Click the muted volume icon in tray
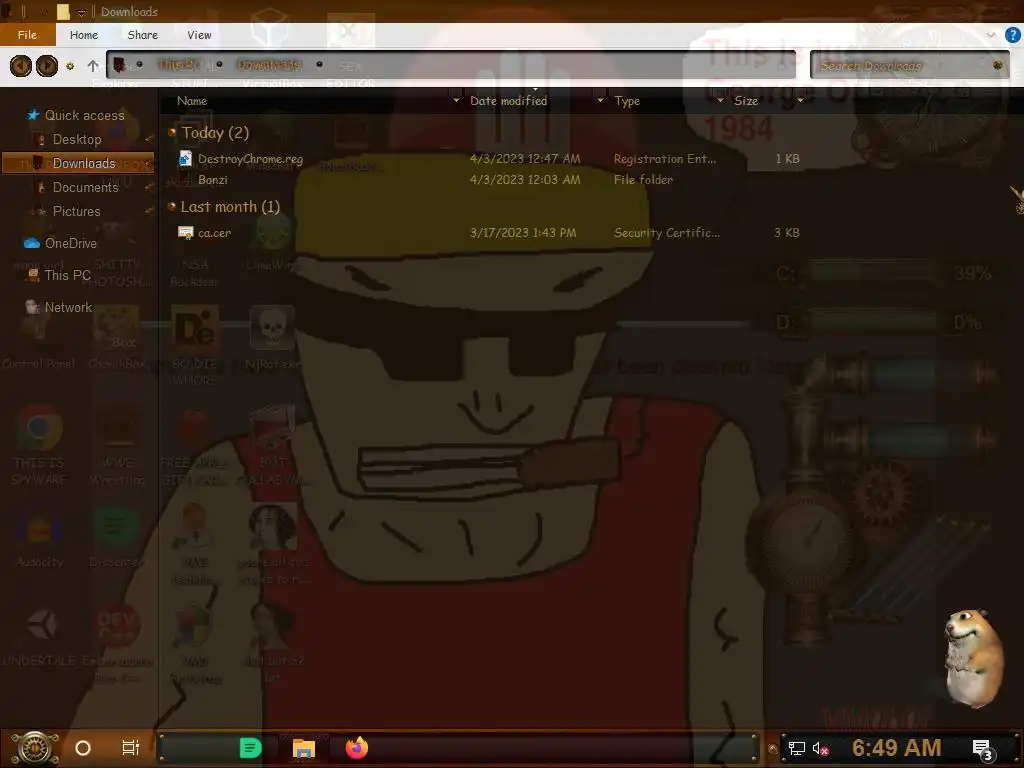1024x768 pixels. pos(821,748)
